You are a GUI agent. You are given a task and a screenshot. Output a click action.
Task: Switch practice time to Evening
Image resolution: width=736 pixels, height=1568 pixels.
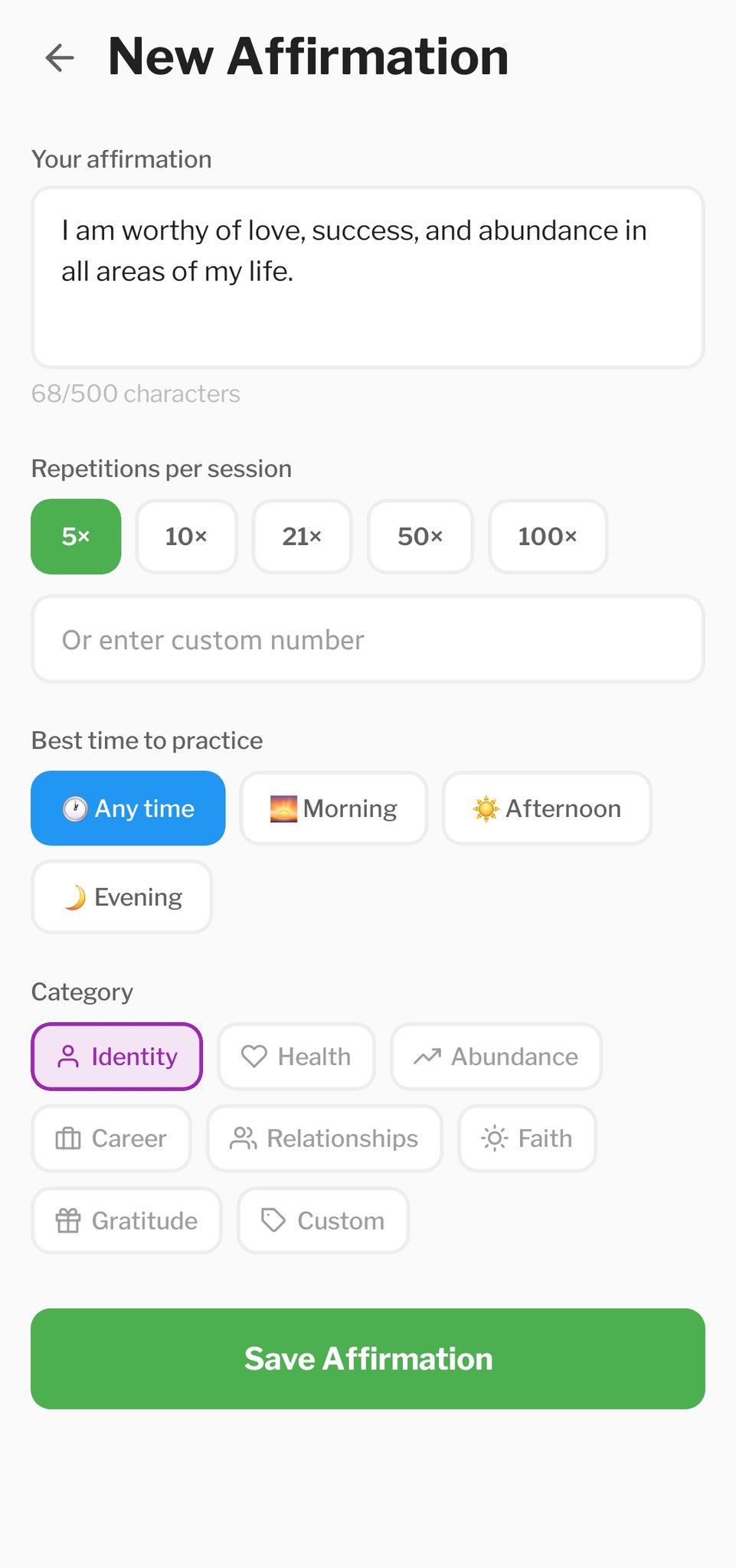tap(122, 897)
